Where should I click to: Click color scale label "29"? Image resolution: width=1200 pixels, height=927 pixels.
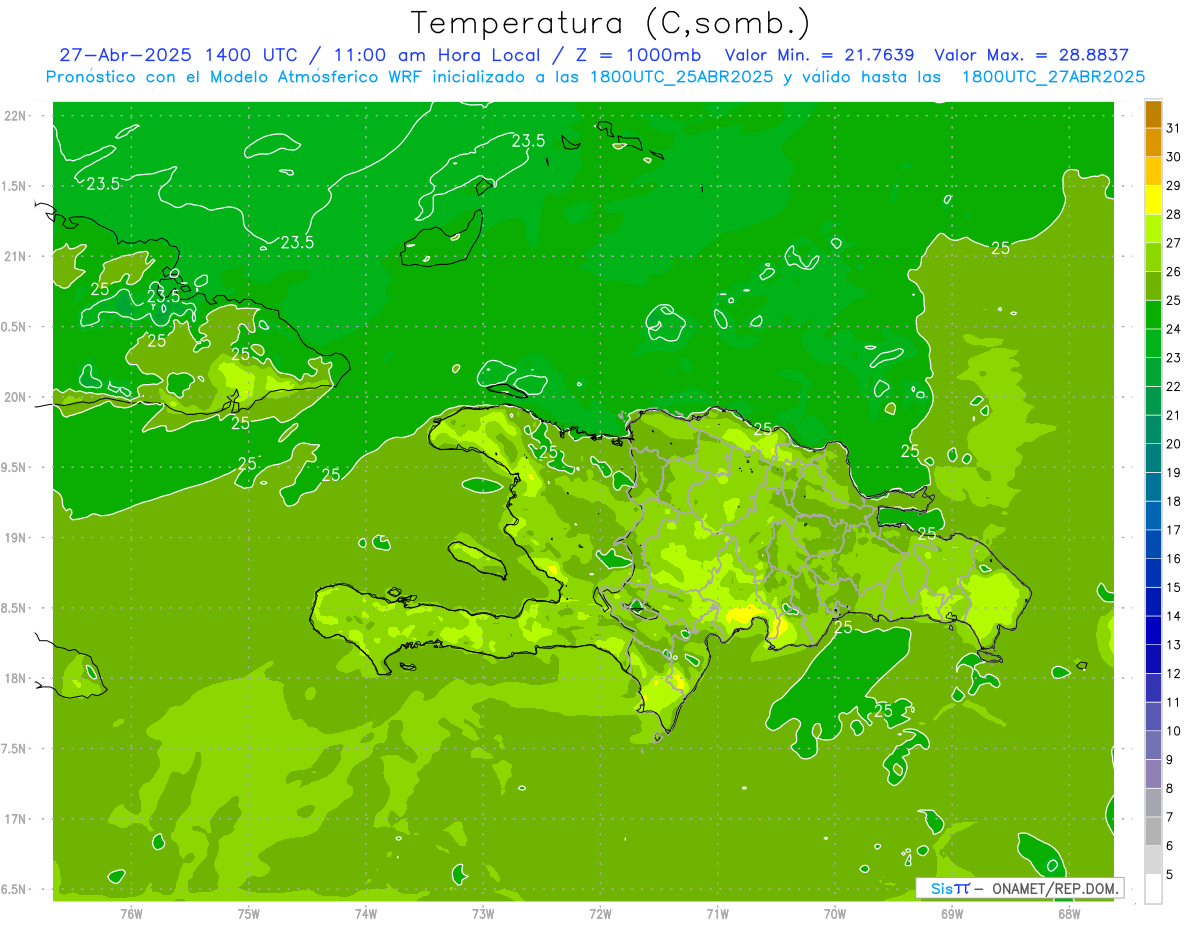[1174, 186]
